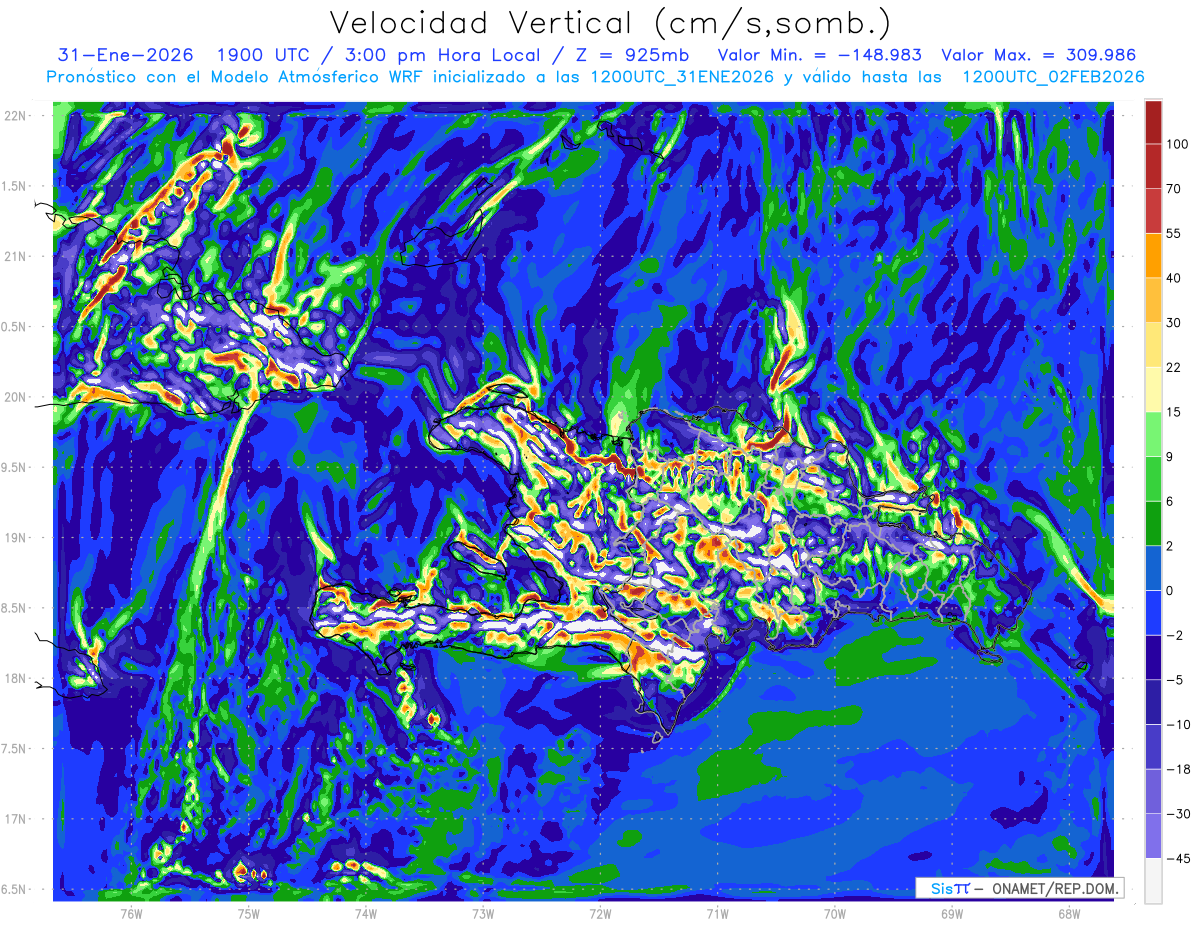Click the "SisTT - ONAMET/REP.DOM." credit box
This screenshot has width=1200, height=927.
coord(1019,888)
